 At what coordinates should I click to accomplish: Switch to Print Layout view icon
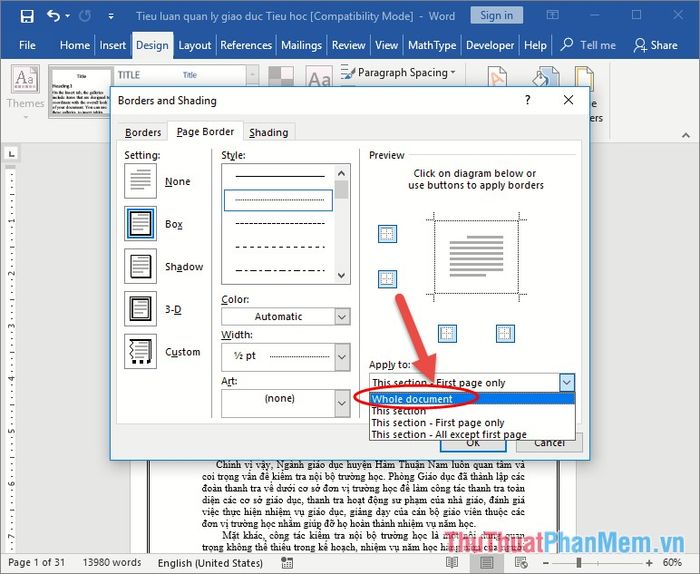pos(487,563)
